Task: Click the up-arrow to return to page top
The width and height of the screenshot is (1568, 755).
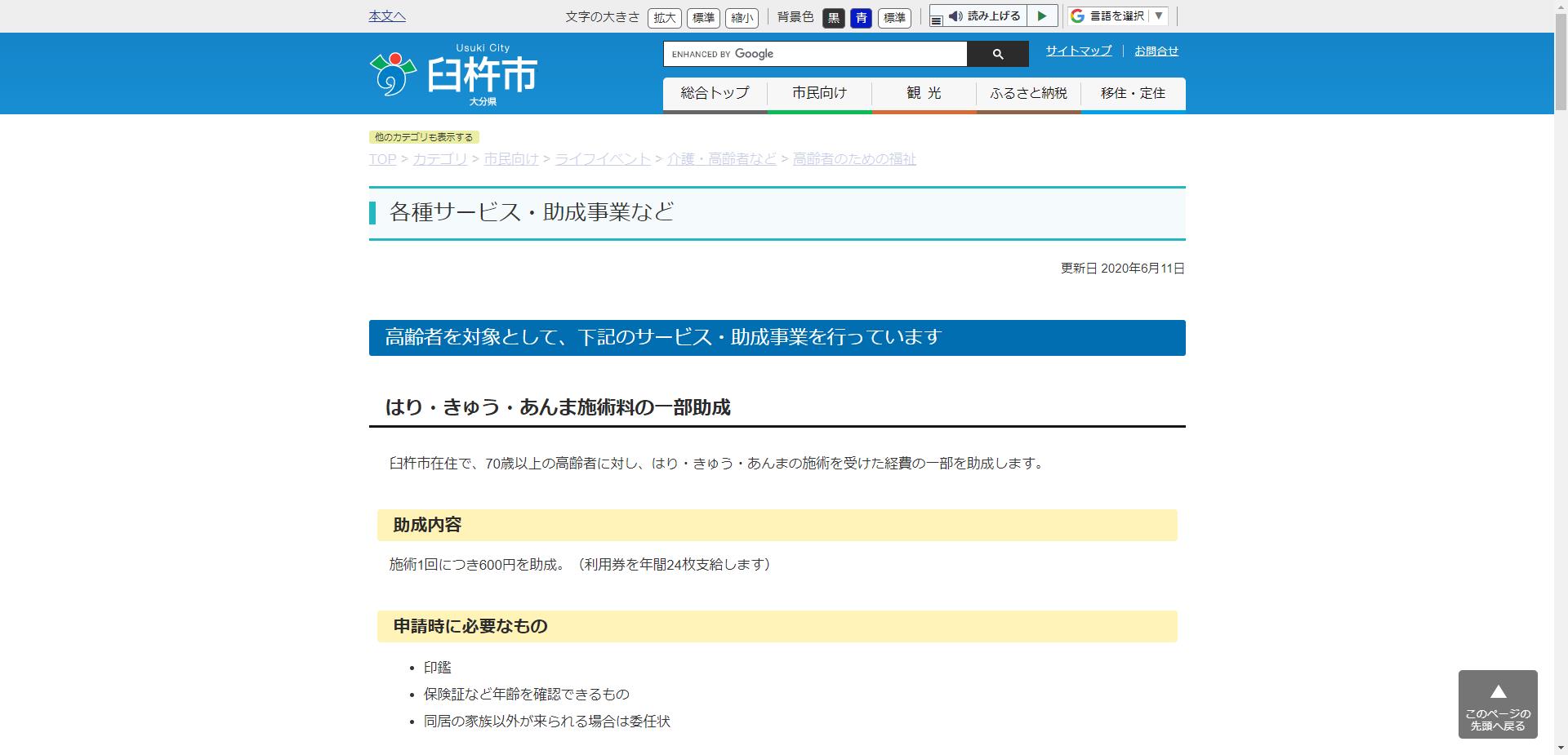Action: [x=1498, y=691]
